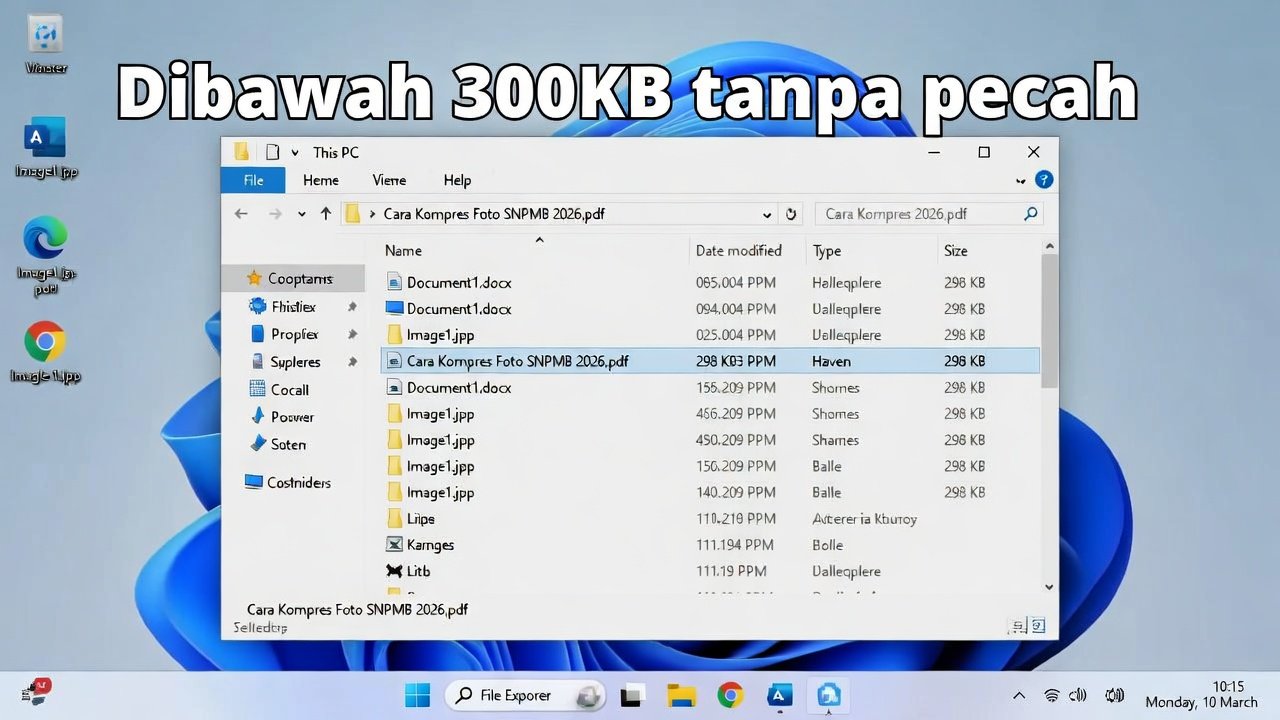Click the blank document icon in title bar
1280x720 pixels.
(x=272, y=152)
